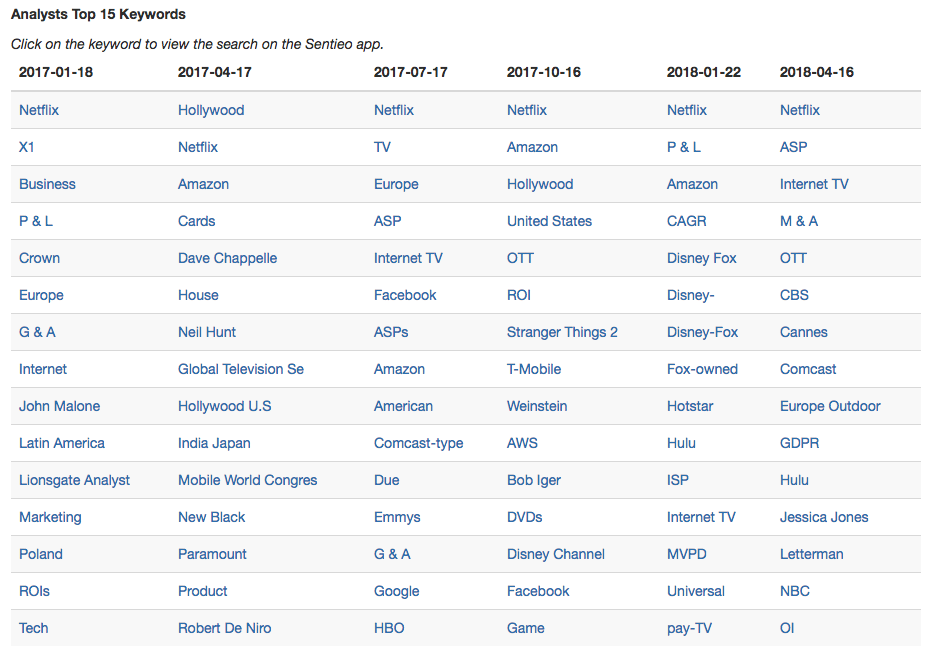Open the Europe Outdoor keyword

click(x=830, y=406)
